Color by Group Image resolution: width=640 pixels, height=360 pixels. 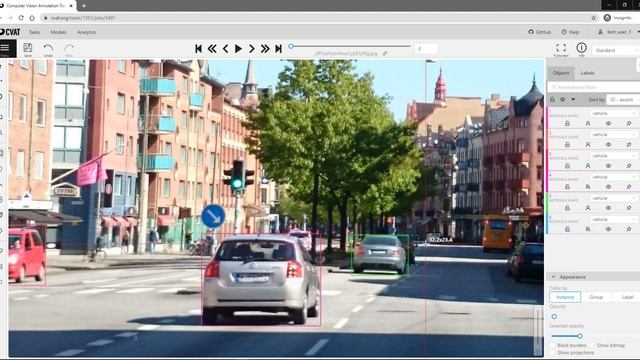tap(596, 297)
